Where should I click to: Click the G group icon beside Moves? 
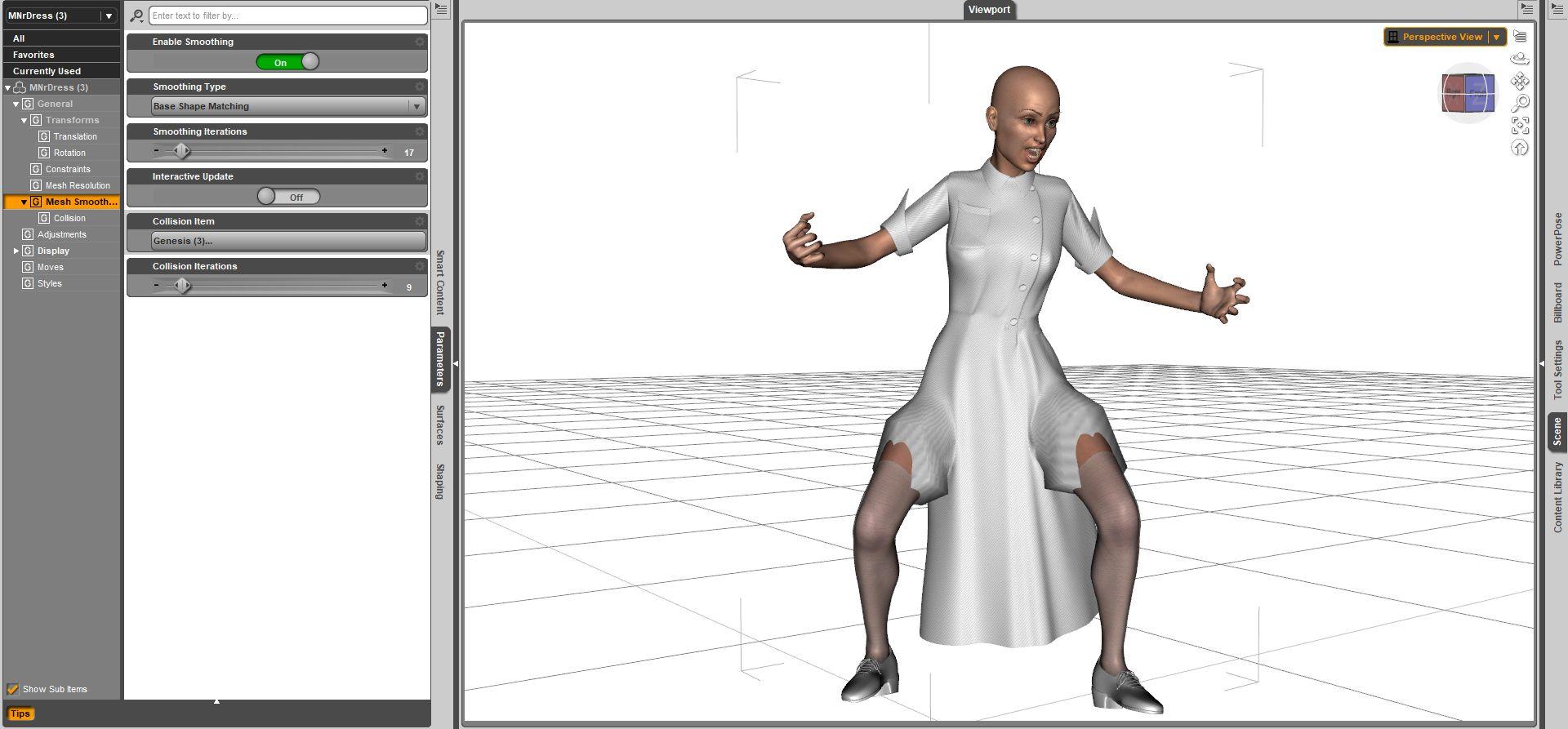[x=28, y=267]
